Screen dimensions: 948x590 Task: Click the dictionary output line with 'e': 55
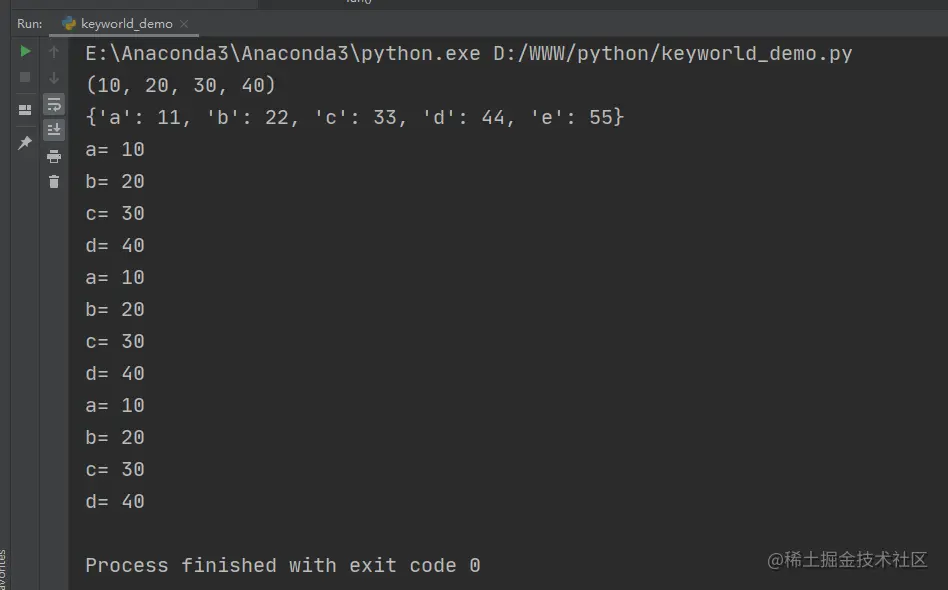point(354,117)
